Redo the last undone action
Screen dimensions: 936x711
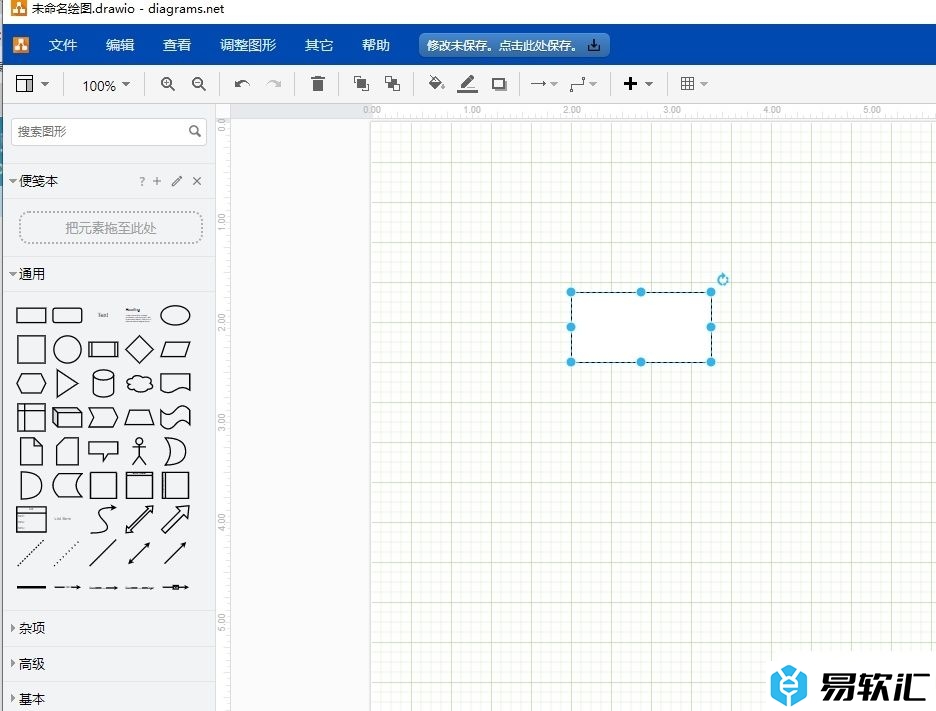[273, 84]
